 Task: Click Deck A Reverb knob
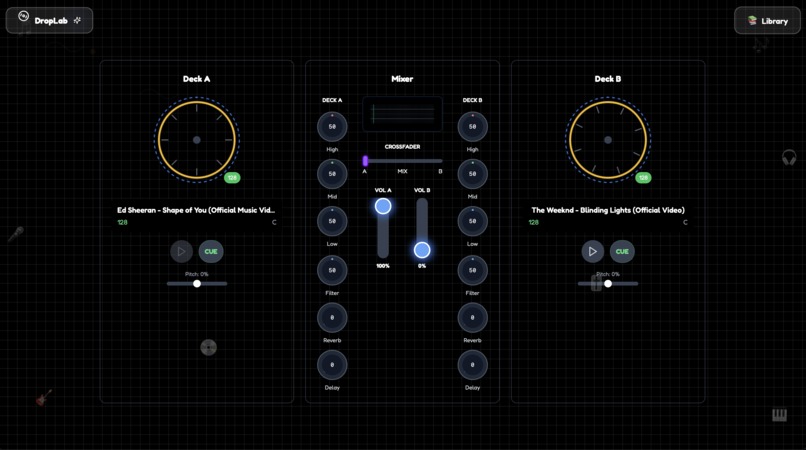332,317
